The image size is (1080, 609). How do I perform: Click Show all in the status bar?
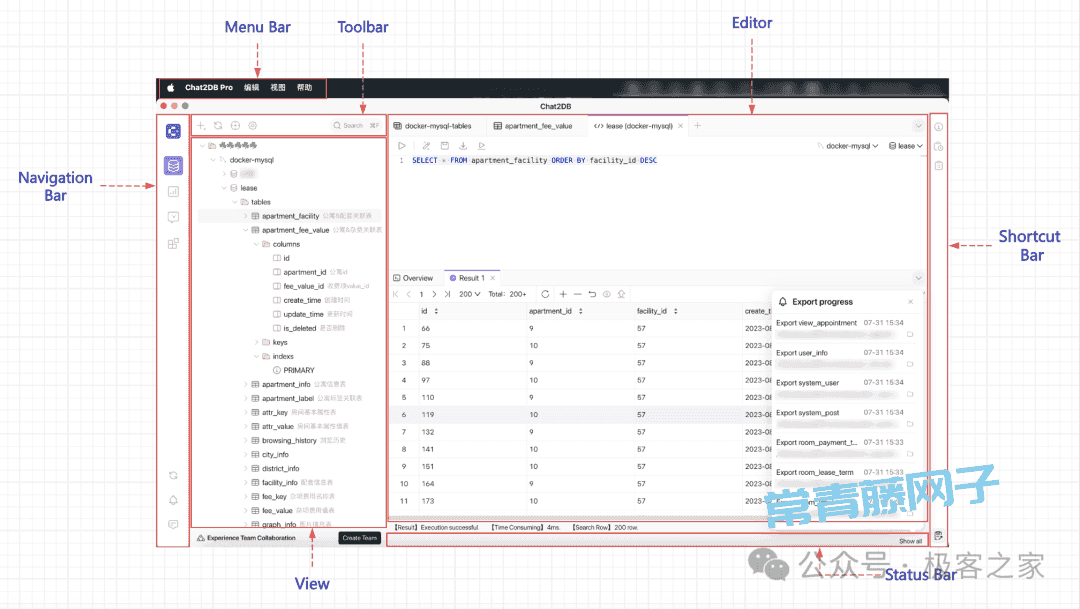click(910, 541)
